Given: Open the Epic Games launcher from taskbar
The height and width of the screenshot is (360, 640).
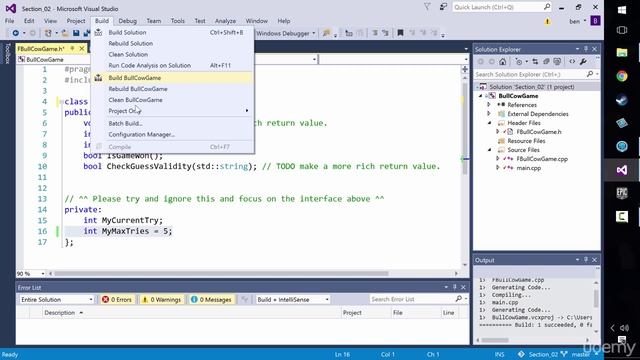Looking at the screenshot, I should click(622, 193).
